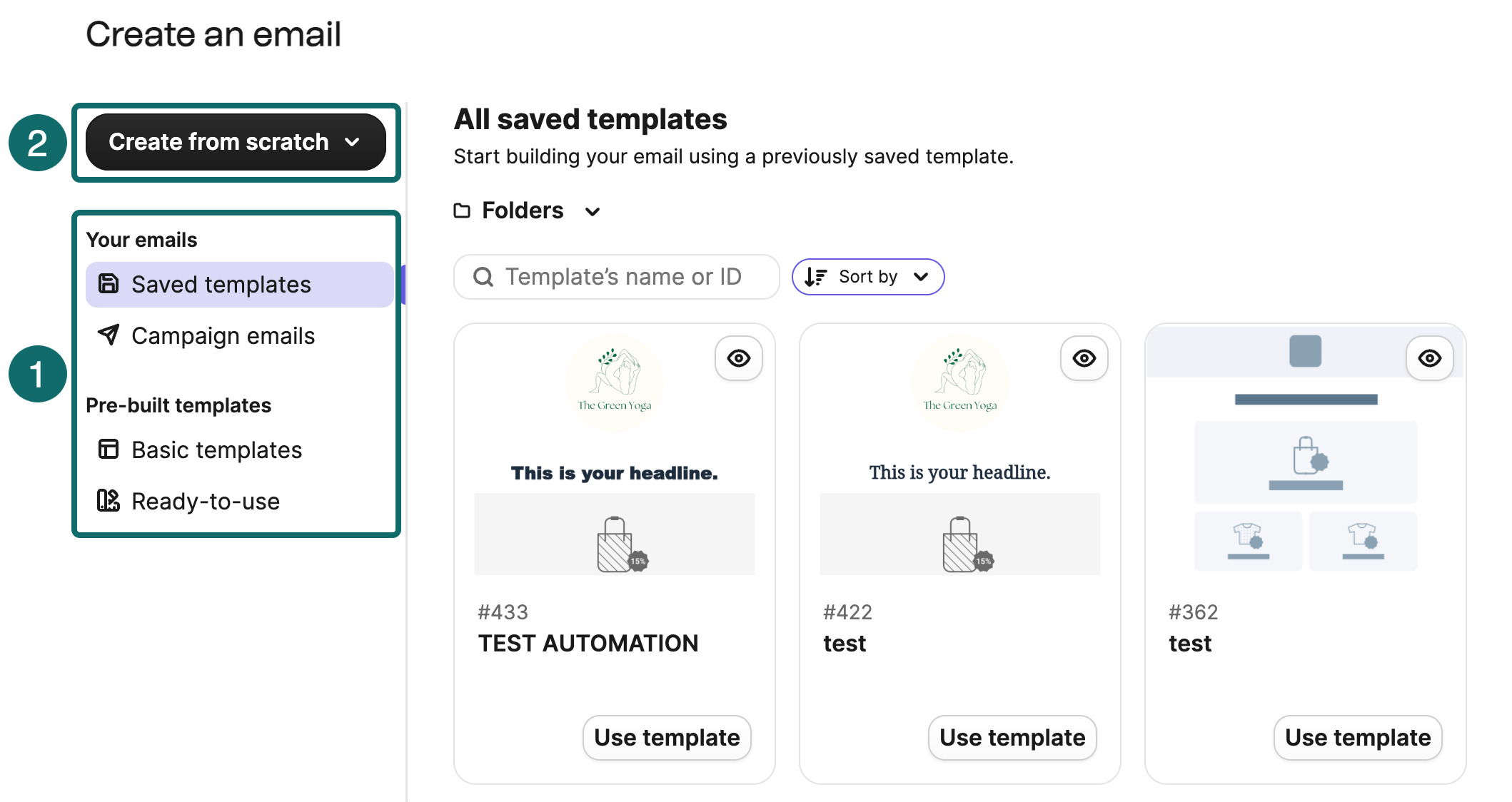Expand the Folders dropdown

[592, 211]
